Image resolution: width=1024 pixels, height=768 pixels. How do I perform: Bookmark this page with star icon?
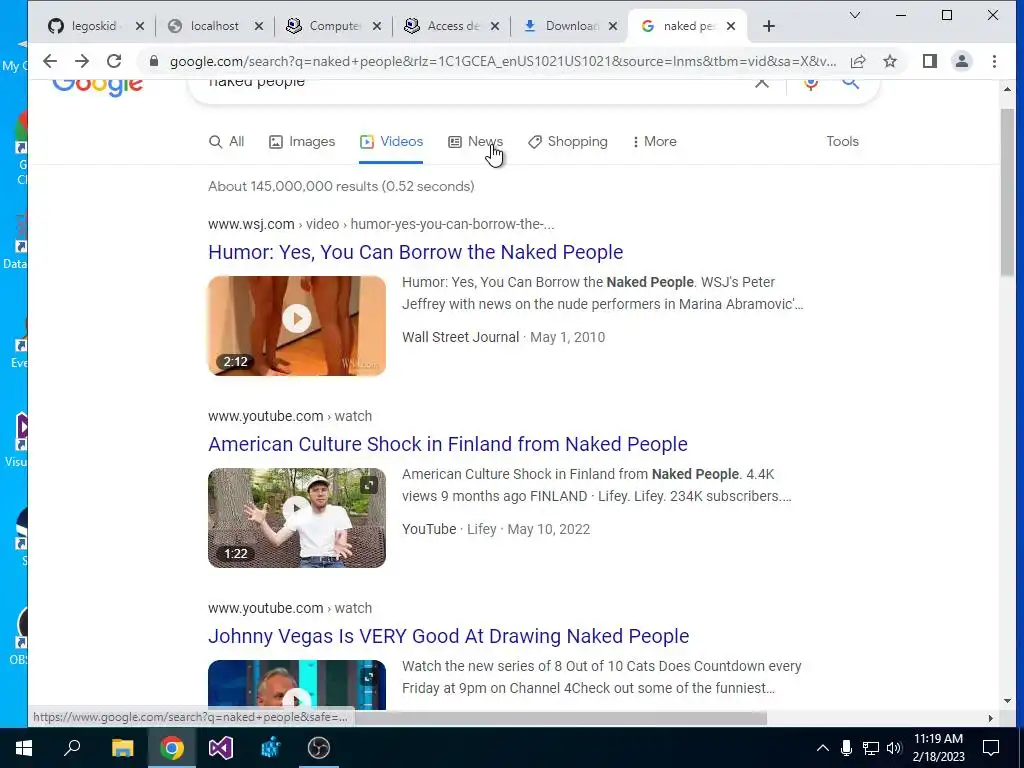889,61
